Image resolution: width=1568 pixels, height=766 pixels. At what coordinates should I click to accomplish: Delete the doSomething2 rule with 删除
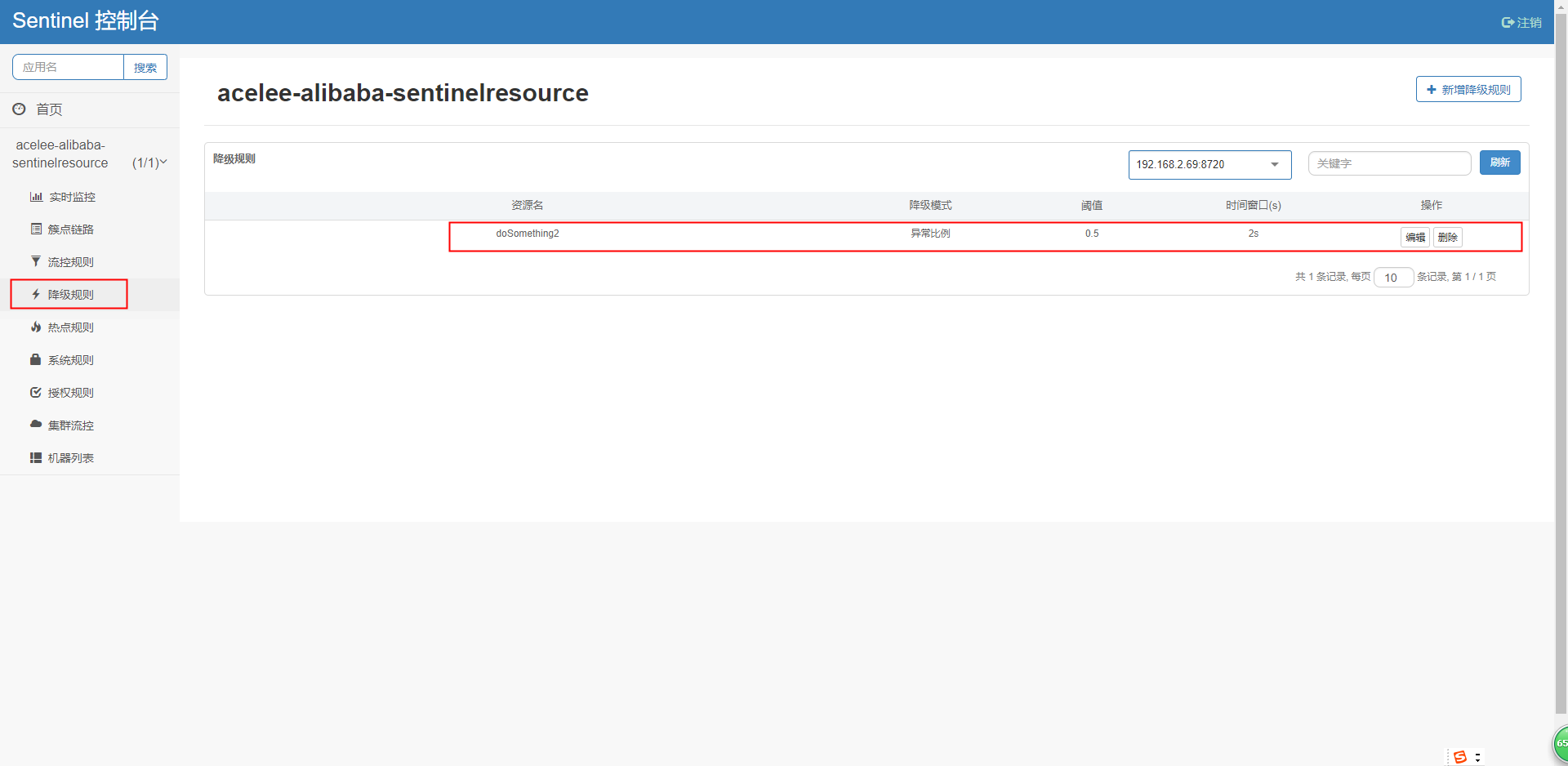(1448, 238)
